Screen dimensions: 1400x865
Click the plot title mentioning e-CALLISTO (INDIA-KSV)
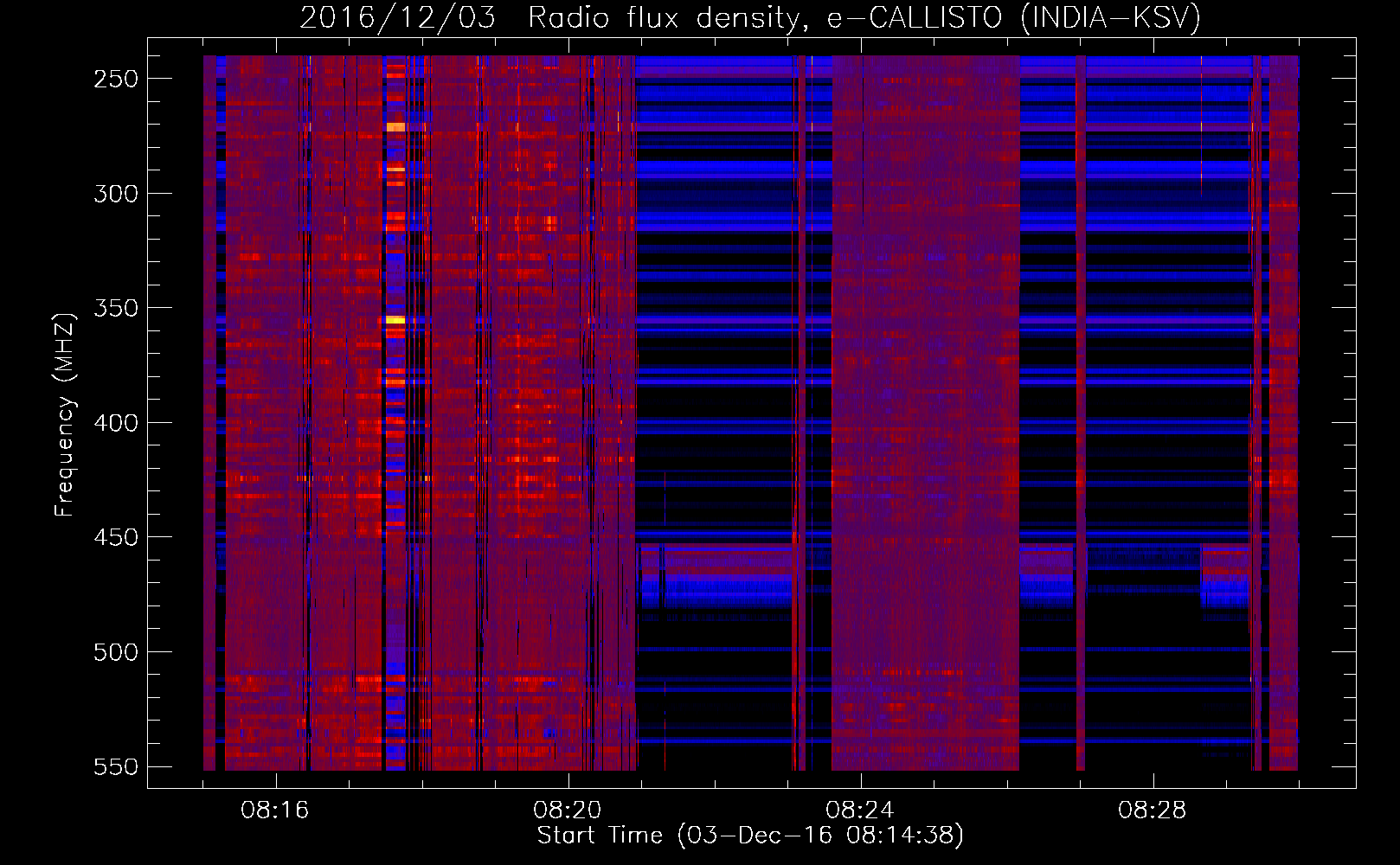point(750,17)
